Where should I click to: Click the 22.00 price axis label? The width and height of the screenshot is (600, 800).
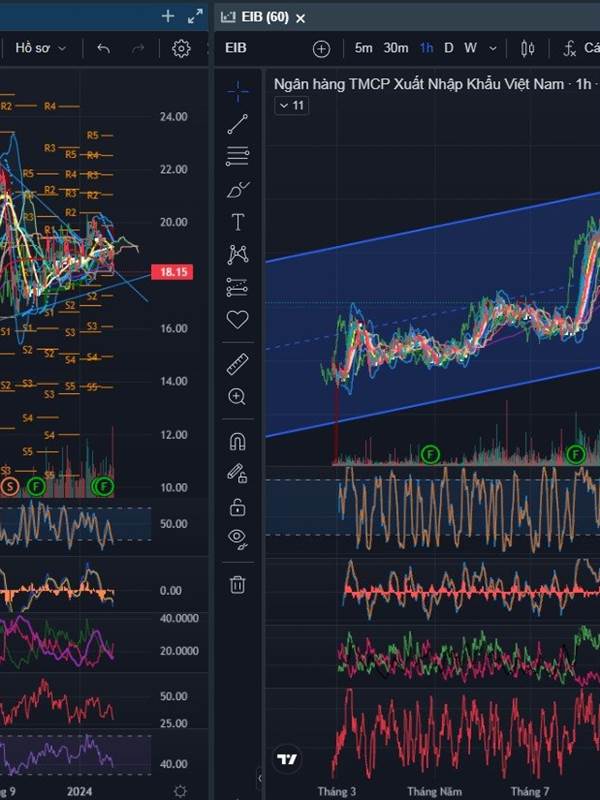click(173, 169)
